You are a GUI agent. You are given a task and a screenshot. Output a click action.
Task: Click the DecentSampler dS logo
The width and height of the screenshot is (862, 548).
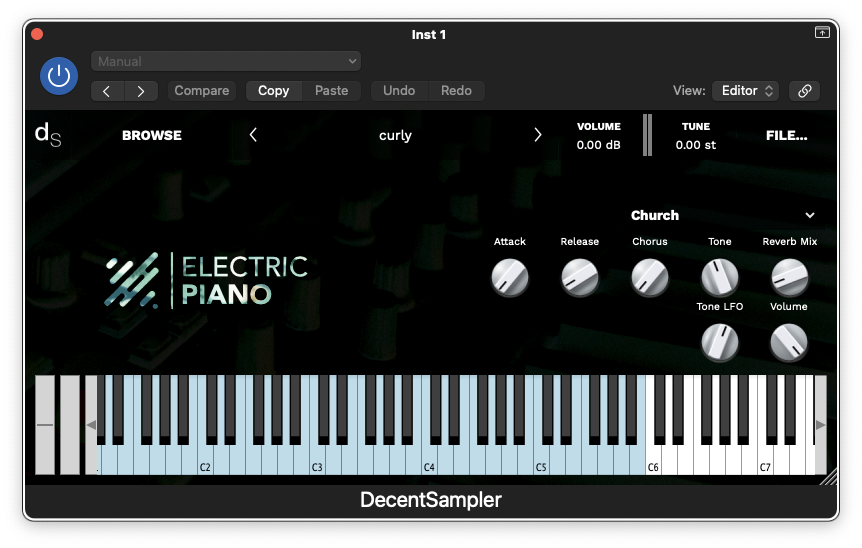[x=48, y=135]
